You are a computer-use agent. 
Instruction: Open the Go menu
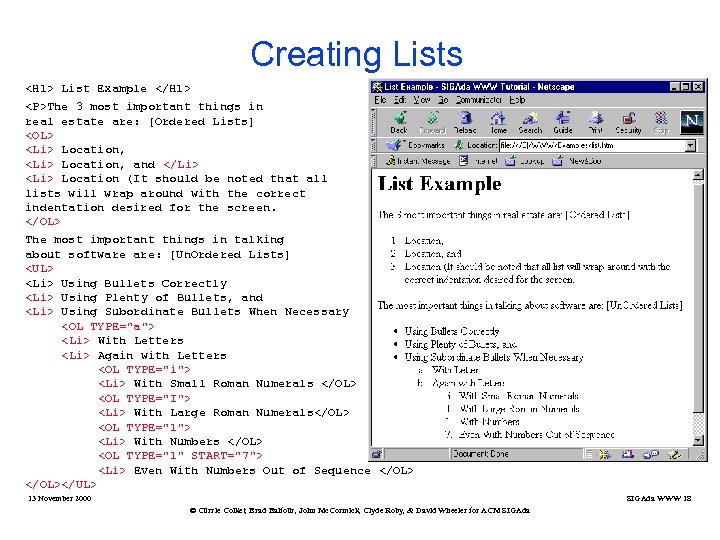pos(443,100)
